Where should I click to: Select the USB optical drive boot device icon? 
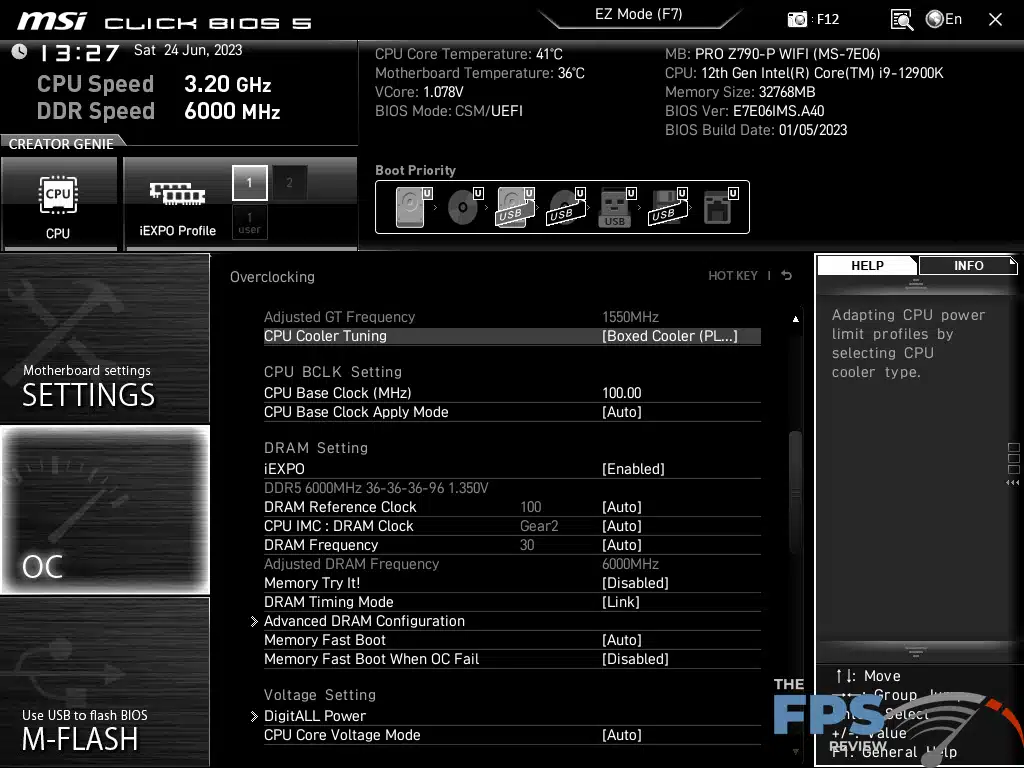pyautogui.click(x=566, y=206)
